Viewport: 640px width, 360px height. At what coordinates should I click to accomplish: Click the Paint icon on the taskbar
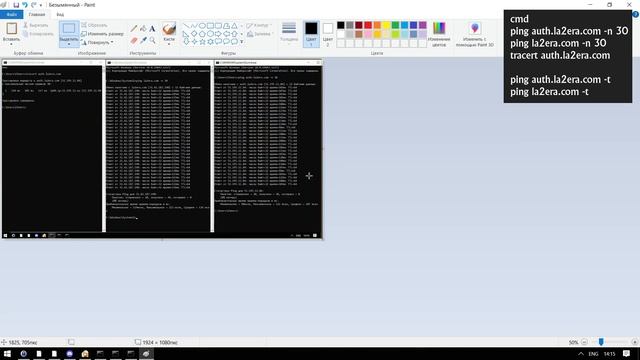point(146,354)
